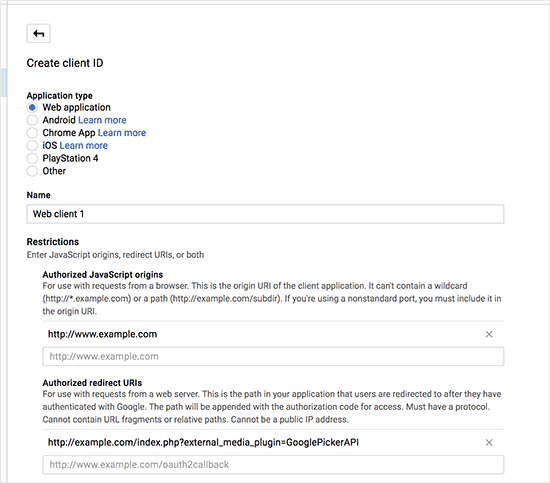Image resolution: width=550 pixels, height=483 pixels.
Task: Remove the http://www.example.com JavaScript origin
Action: (x=489, y=334)
